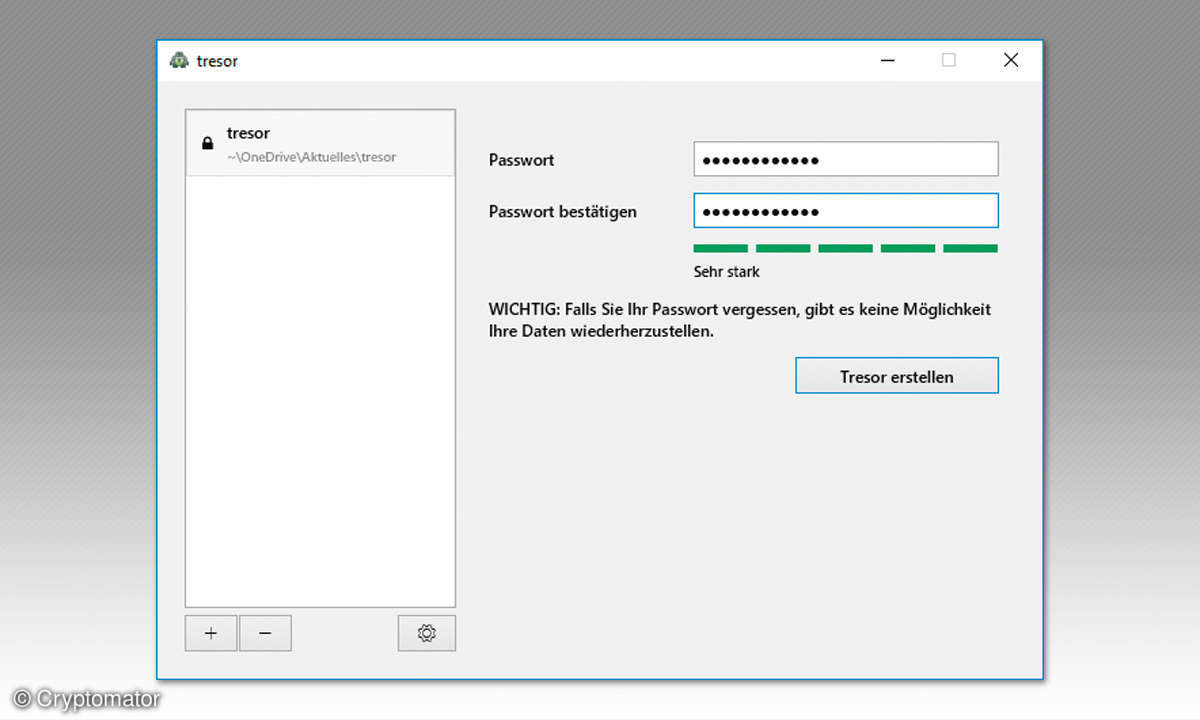Screen dimensions: 1200x720
Task: Click the vault path ~\OneDrive\Aktuelles\tresor
Action: coord(312,157)
